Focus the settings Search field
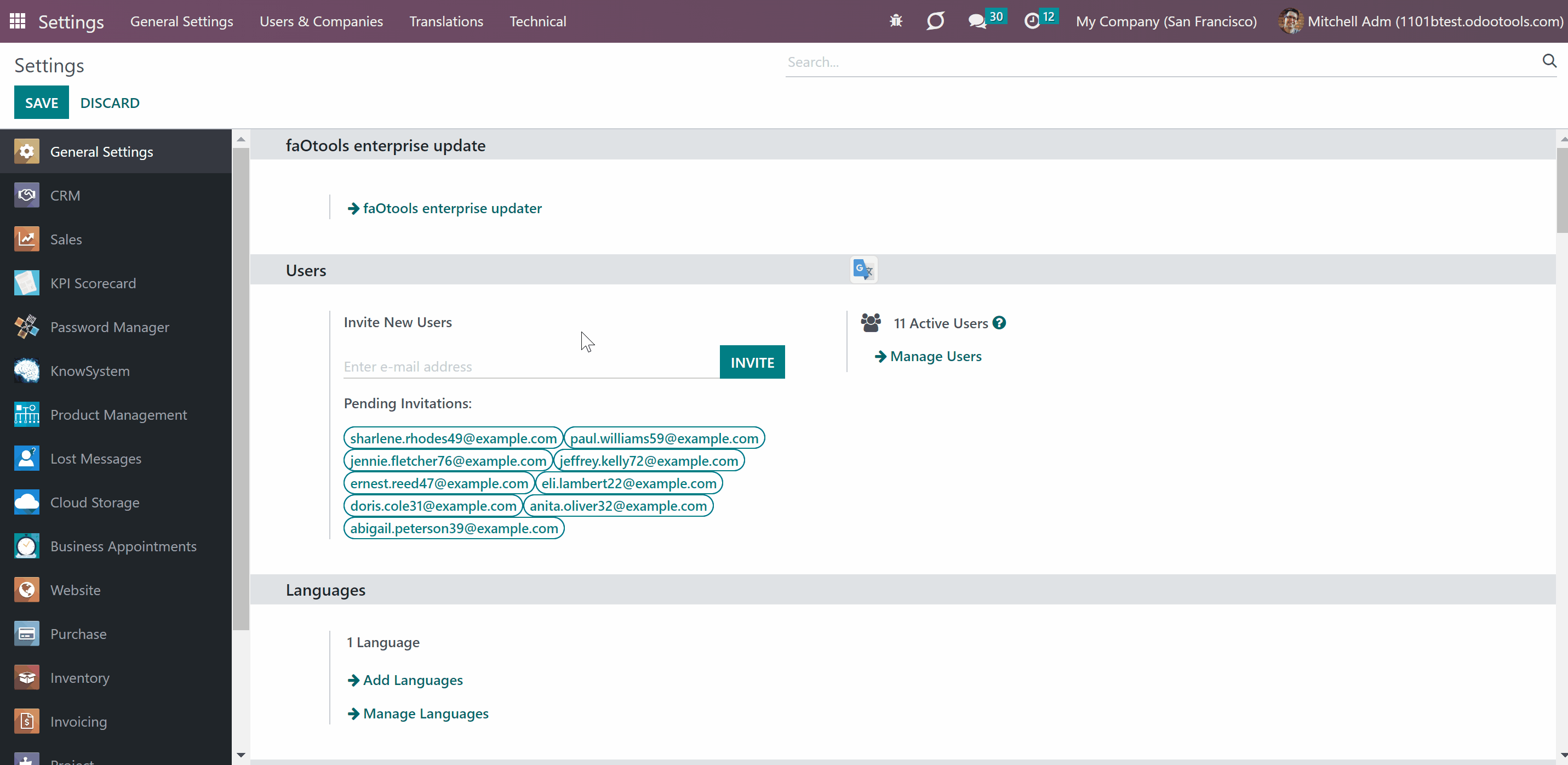Viewport: 1568px width, 765px height. click(1163, 61)
